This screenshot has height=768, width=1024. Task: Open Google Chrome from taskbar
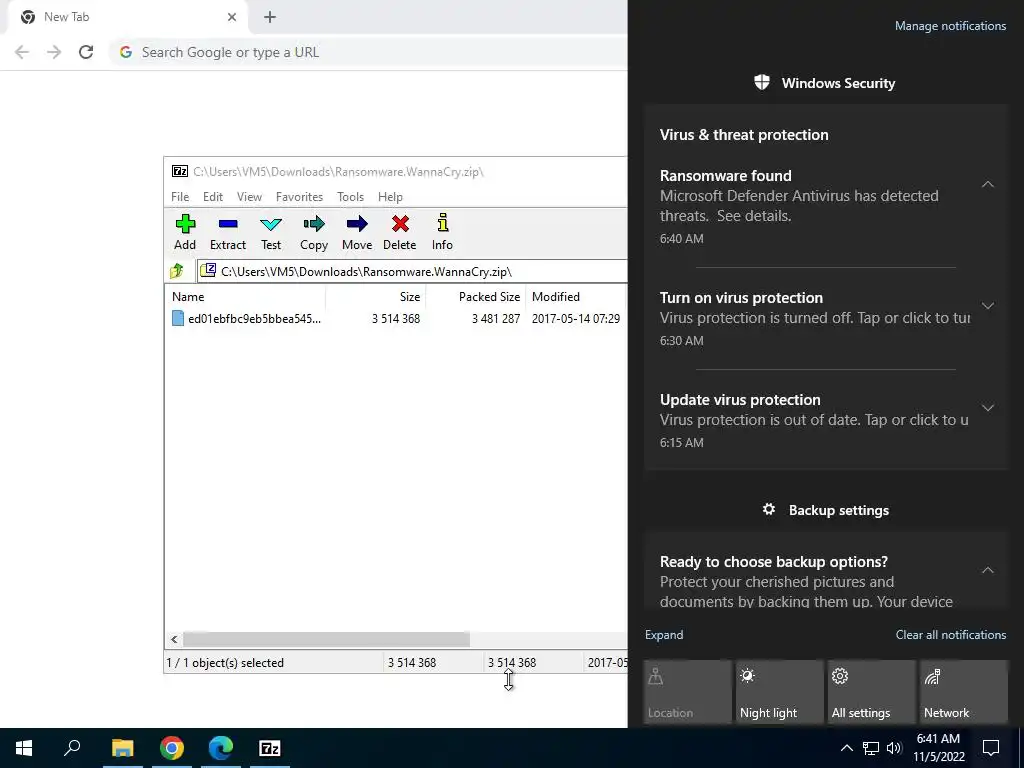[171, 748]
